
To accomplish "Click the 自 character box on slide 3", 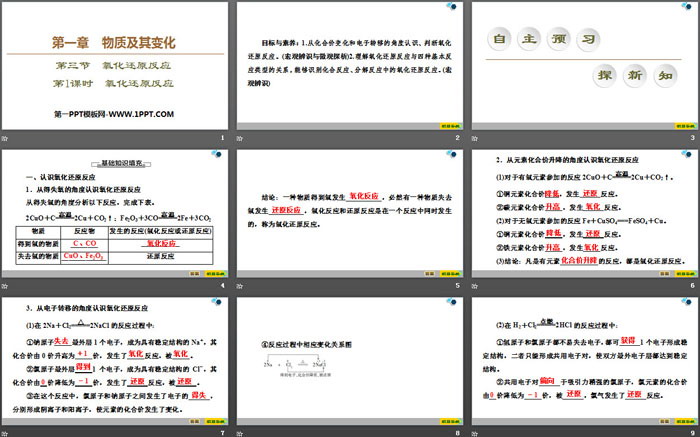I will tap(500, 40).
